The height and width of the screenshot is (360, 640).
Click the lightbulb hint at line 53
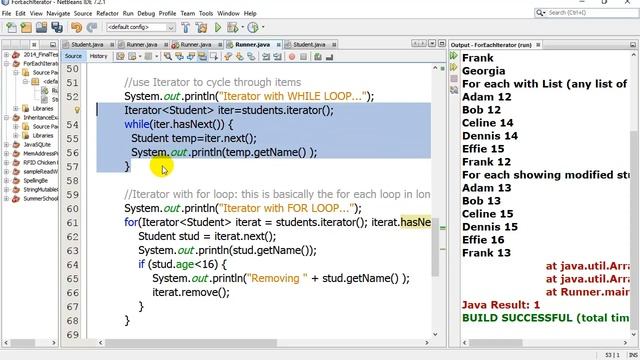[77, 110]
